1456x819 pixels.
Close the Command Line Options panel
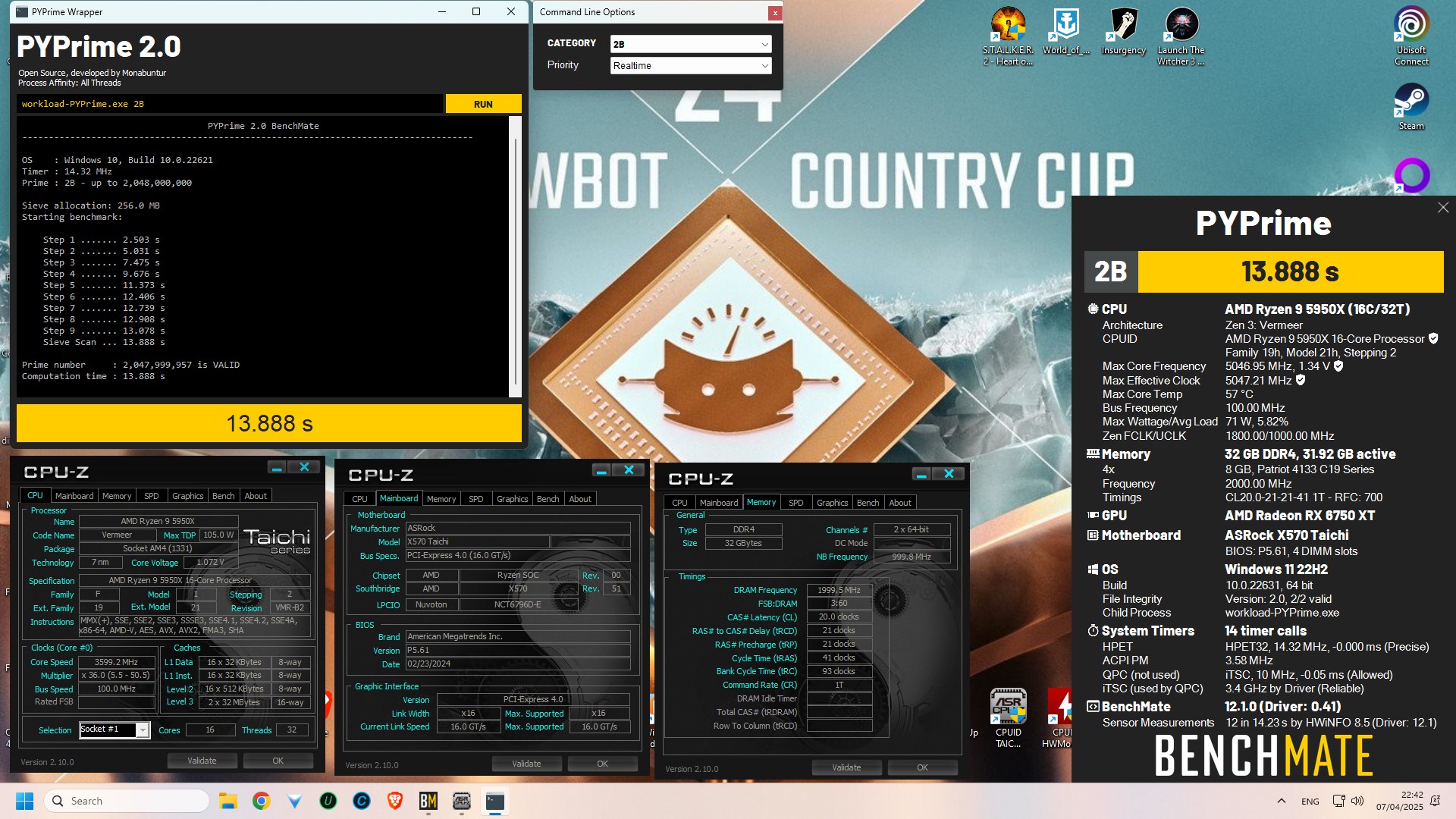[774, 12]
